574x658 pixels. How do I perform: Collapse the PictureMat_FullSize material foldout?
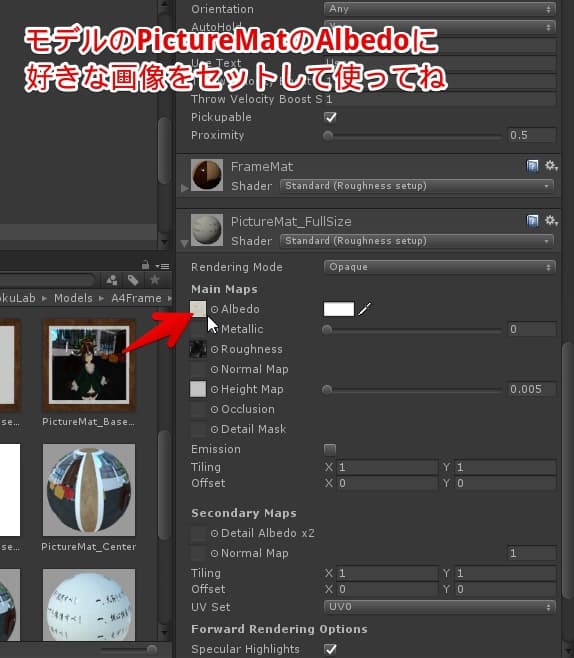coord(184,243)
